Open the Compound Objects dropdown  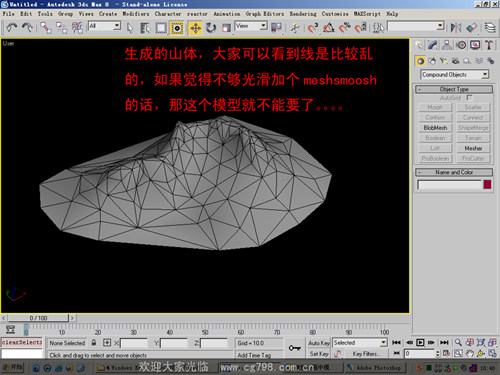click(x=454, y=75)
